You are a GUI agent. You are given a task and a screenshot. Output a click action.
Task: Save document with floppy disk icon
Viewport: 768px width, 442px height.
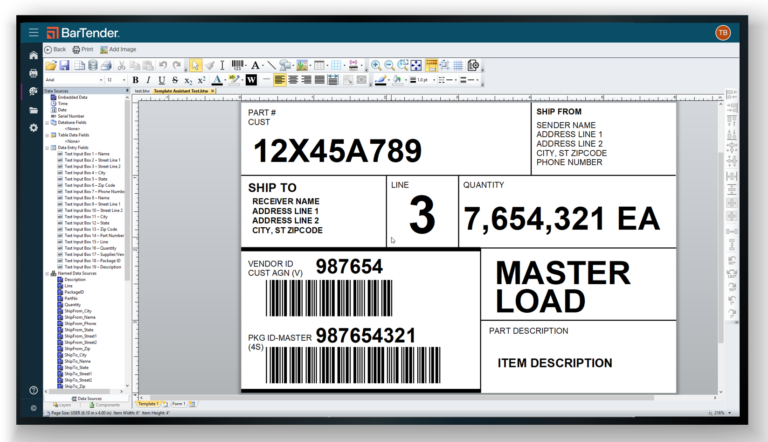click(64, 65)
